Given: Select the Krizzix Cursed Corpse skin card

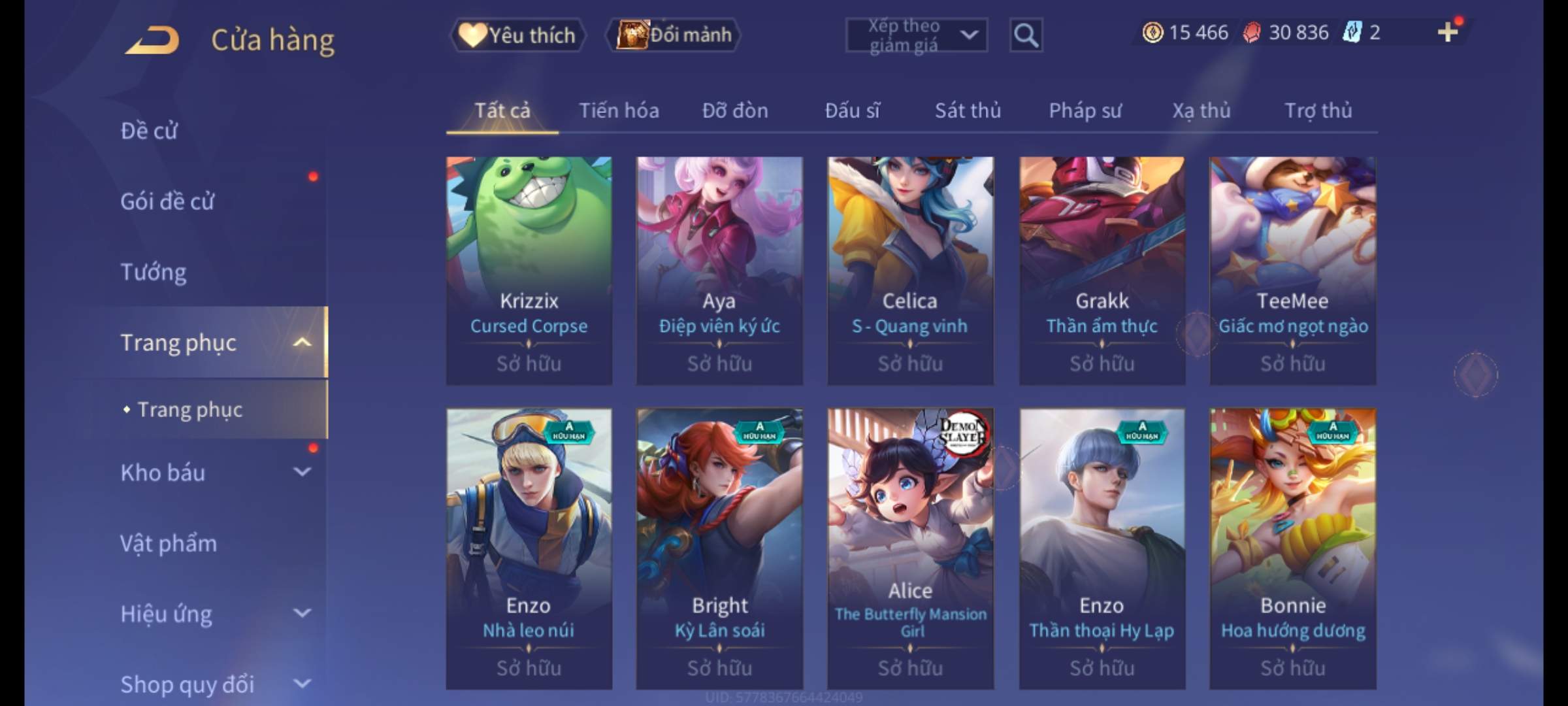Looking at the screenshot, I should click(529, 271).
